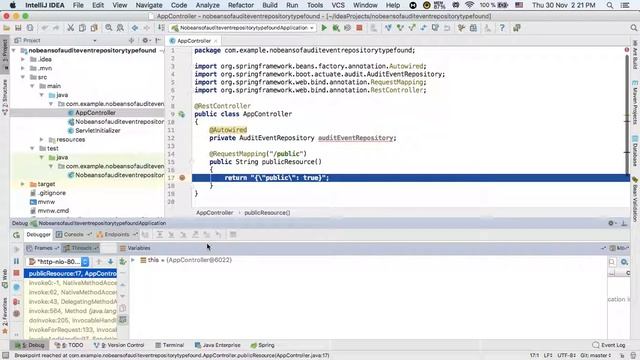Expand the .mvn folder
The width and height of the screenshot is (640, 360).
tap(23, 68)
